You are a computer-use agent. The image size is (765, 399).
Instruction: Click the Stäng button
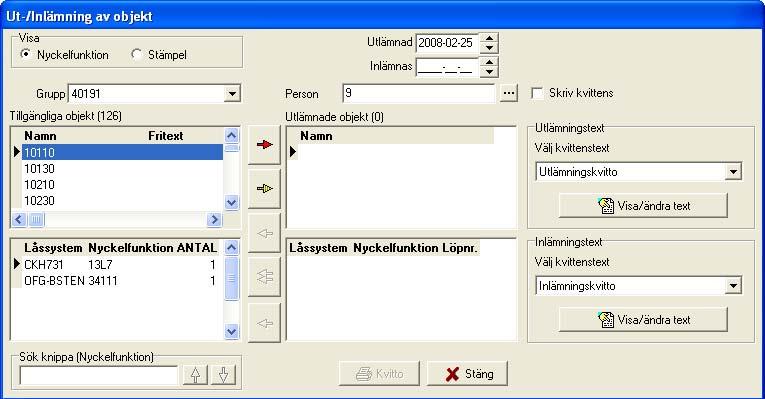point(467,374)
